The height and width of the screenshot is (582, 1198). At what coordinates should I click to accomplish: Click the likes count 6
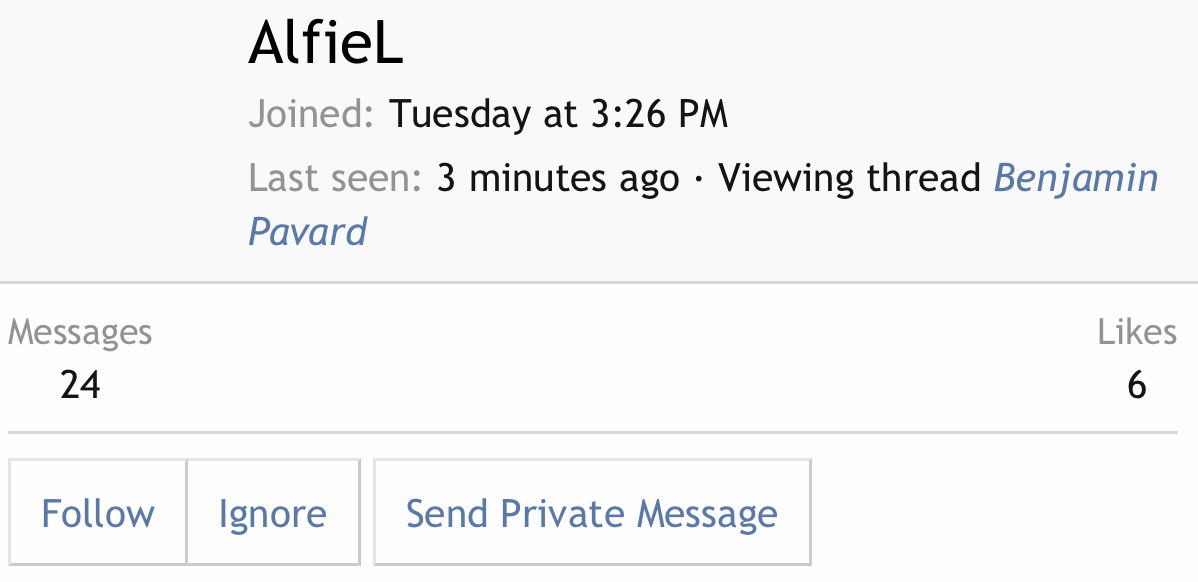[1136, 385]
